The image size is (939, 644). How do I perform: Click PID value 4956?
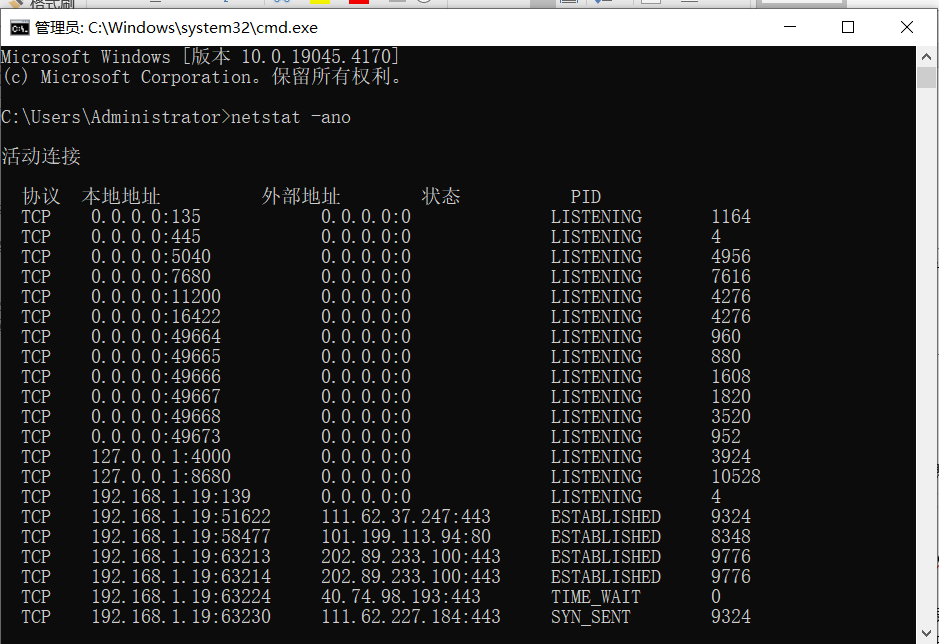pyautogui.click(x=731, y=257)
